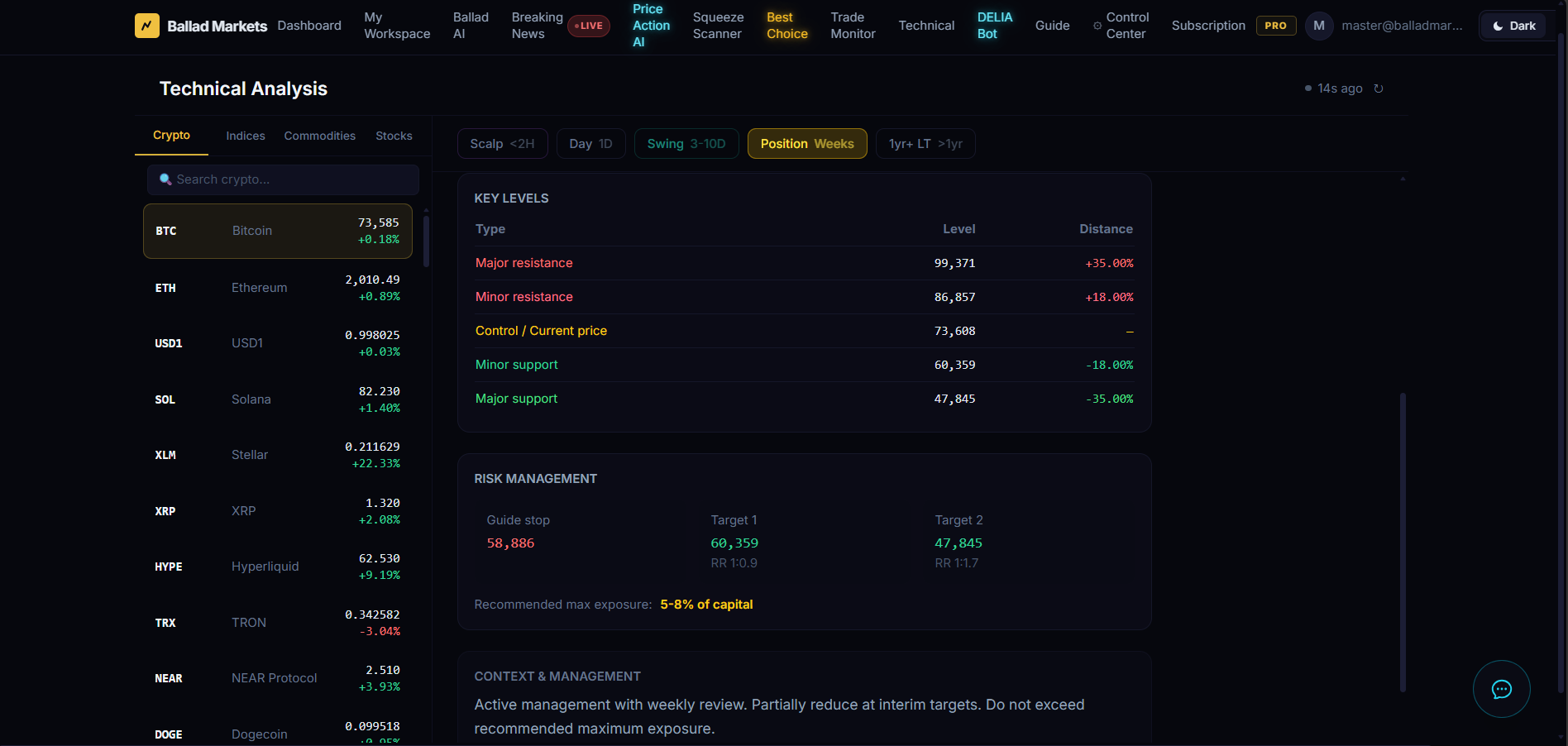Image resolution: width=1568 pixels, height=746 pixels.
Task: Select the BTC Bitcoin row
Action: click(x=278, y=231)
